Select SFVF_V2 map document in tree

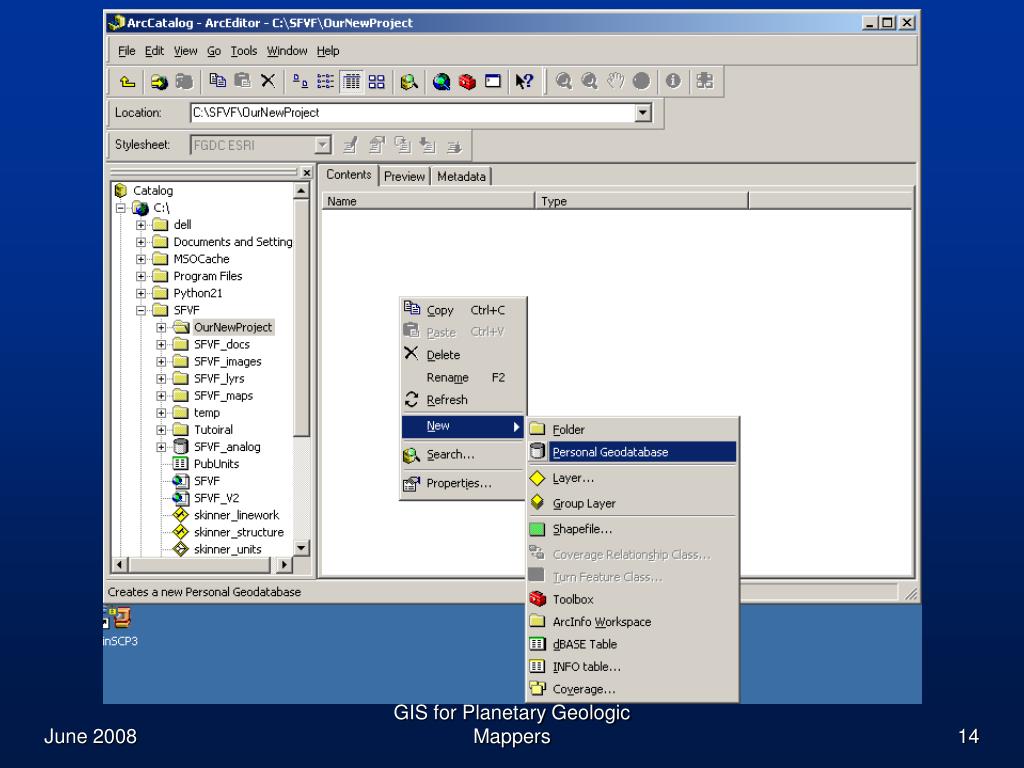[216, 498]
